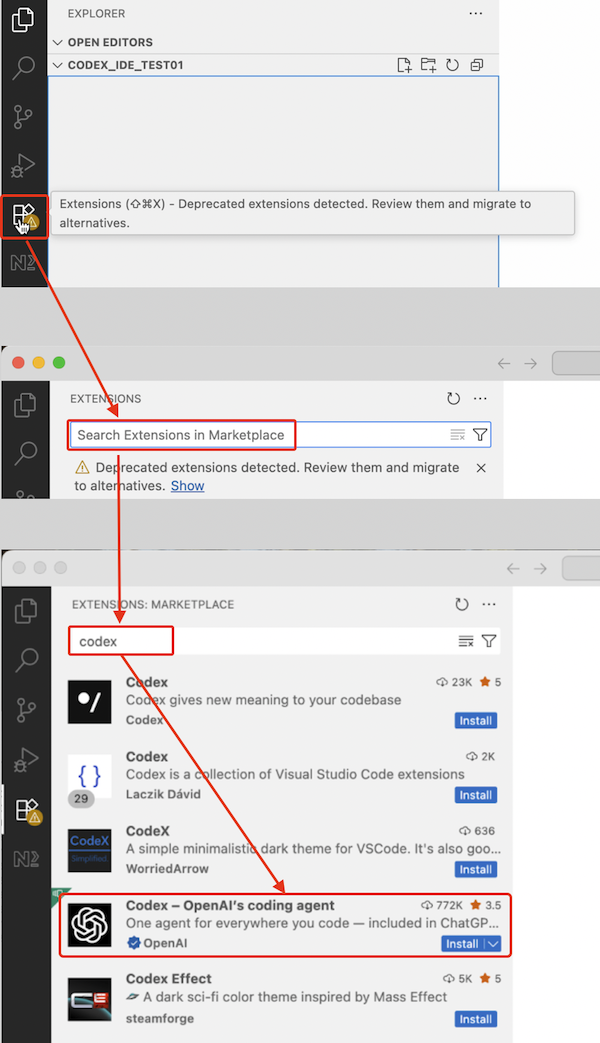Collapse all folders in CODEX_IDE_TEST01 header
Image resolution: width=600 pixels, height=1043 pixels.
[x=476, y=65]
